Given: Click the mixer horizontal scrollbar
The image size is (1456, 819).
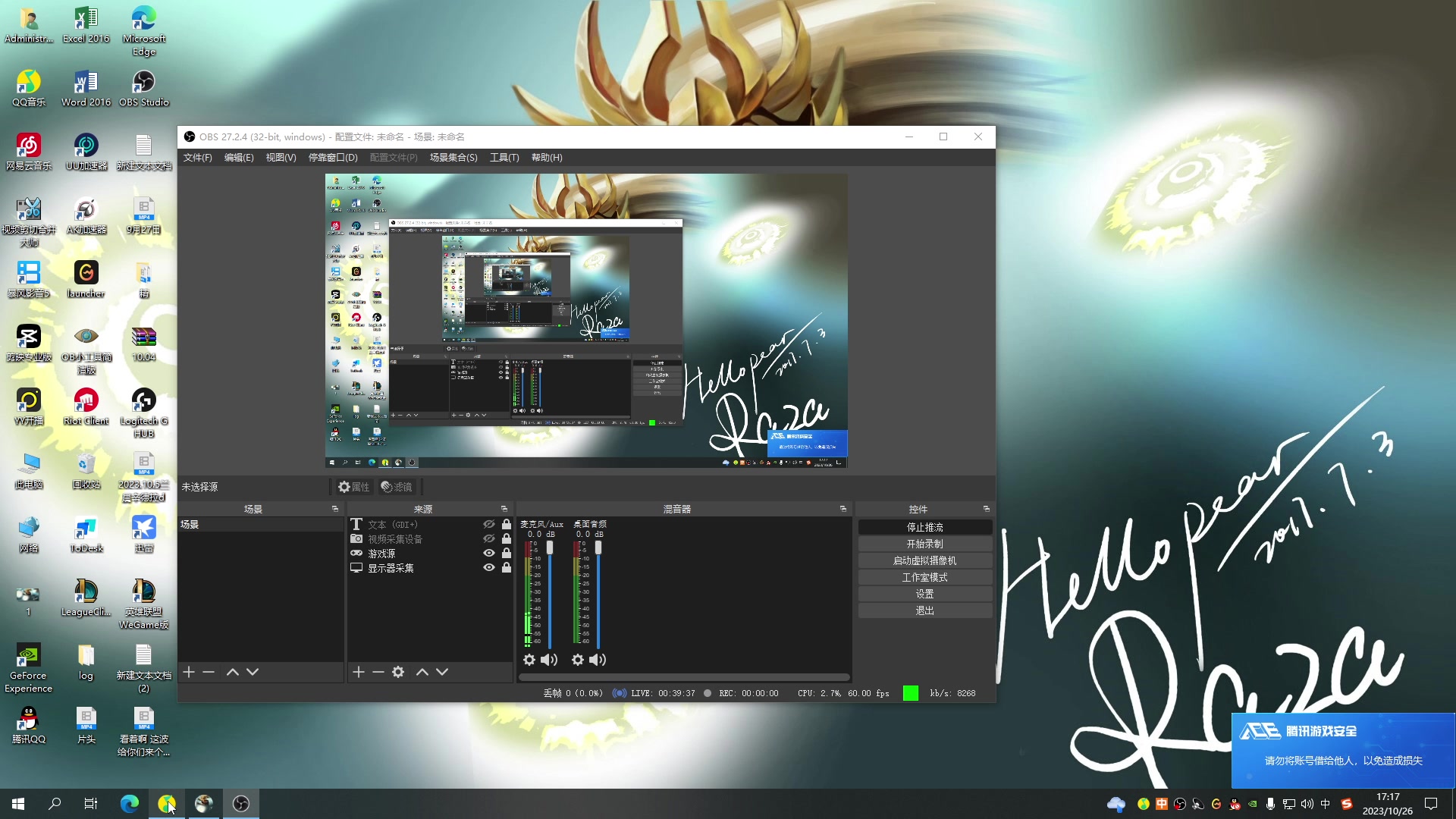Looking at the screenshot, I should coord(684,677).
